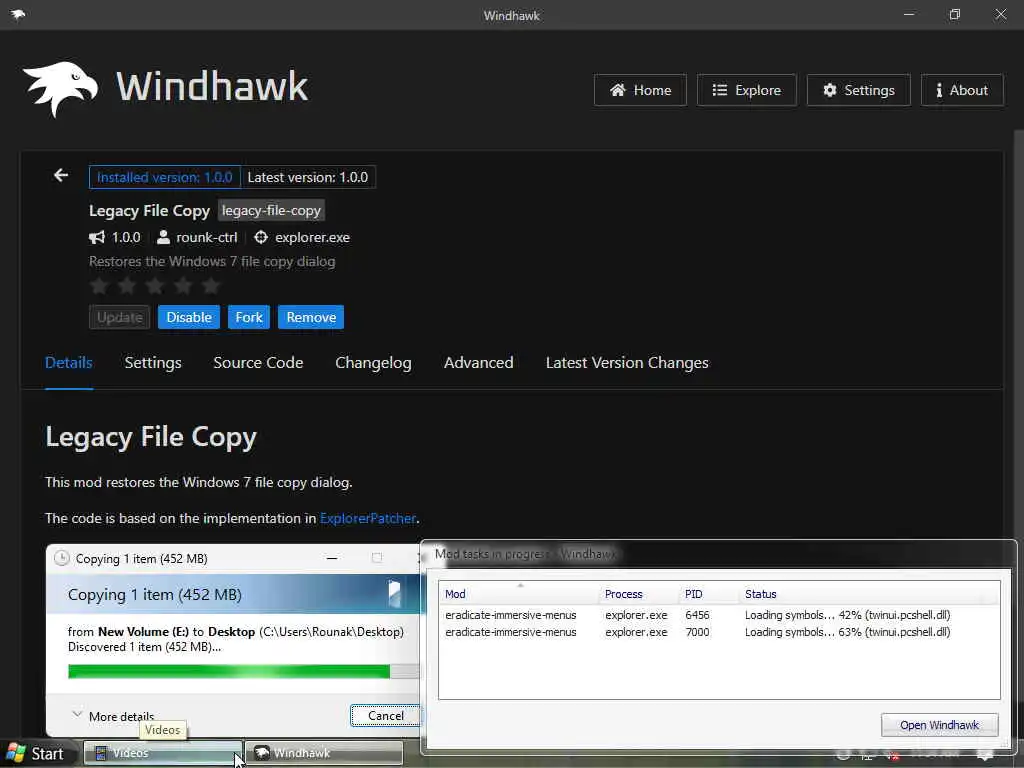The image size is (1024, 768).
Task: Click the Windhawk title bar app icon
Action: 18,14
